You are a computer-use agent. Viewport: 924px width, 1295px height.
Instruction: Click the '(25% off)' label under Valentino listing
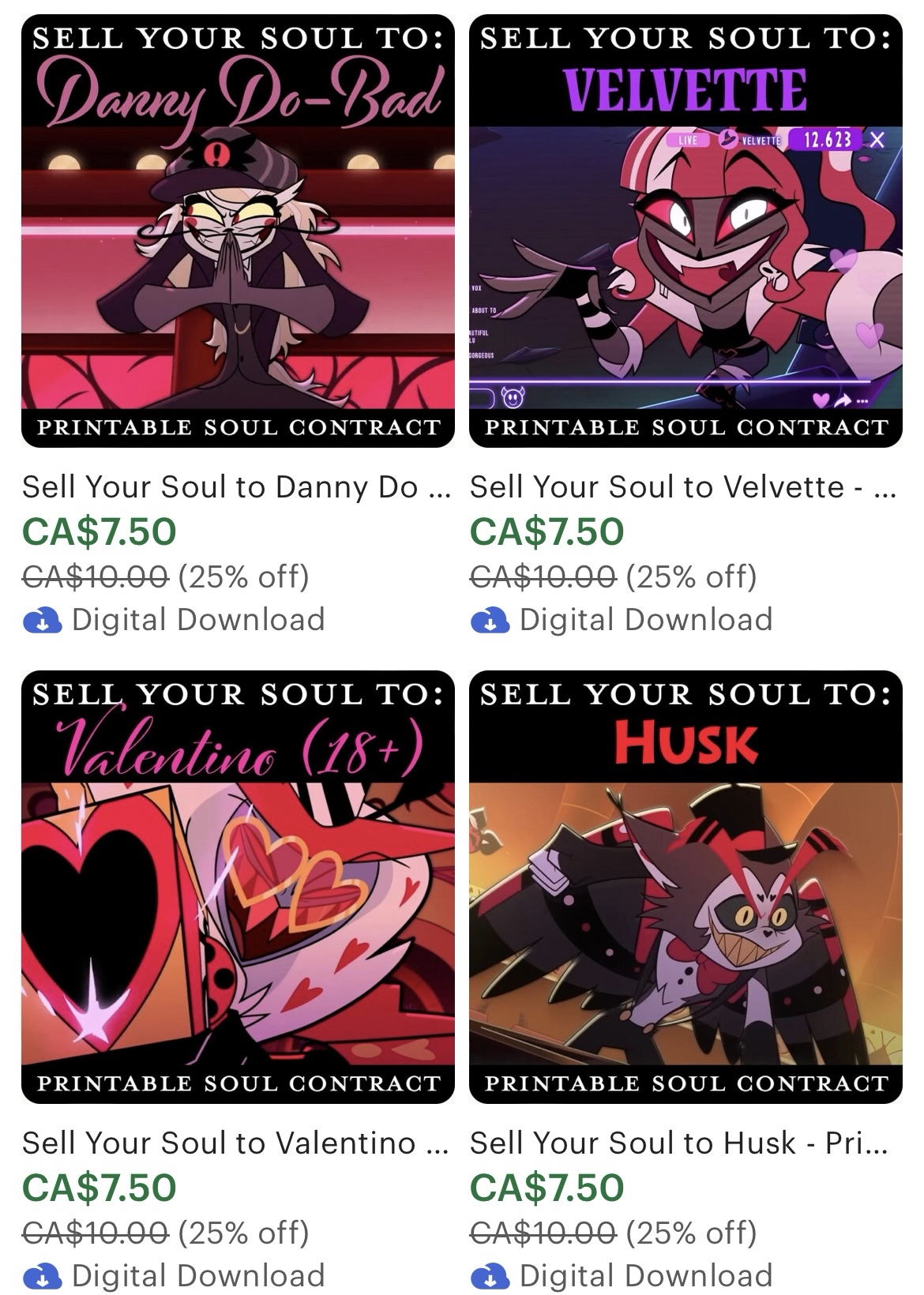[243, 1233]
